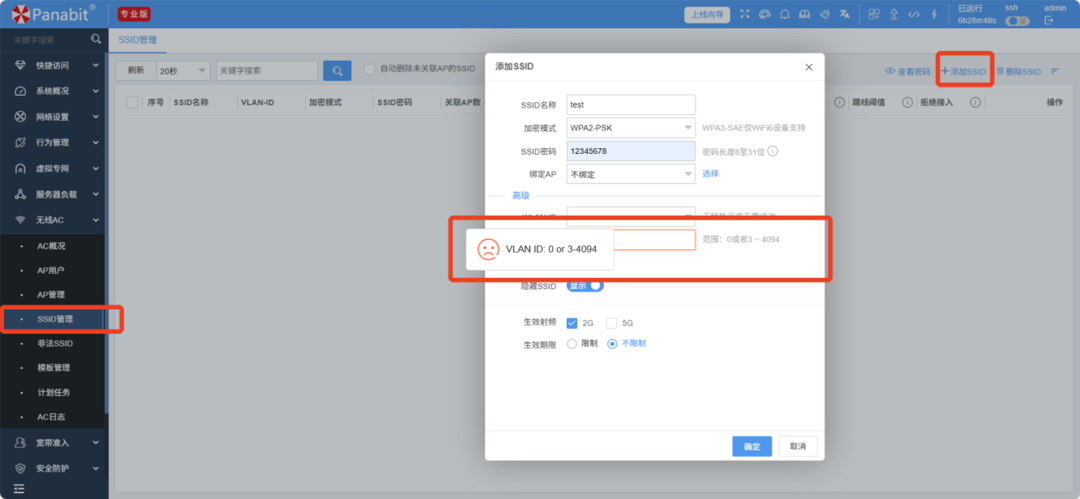Click the SSID密码 input field
1080x499 pixels.
click(x=631, y=151)
